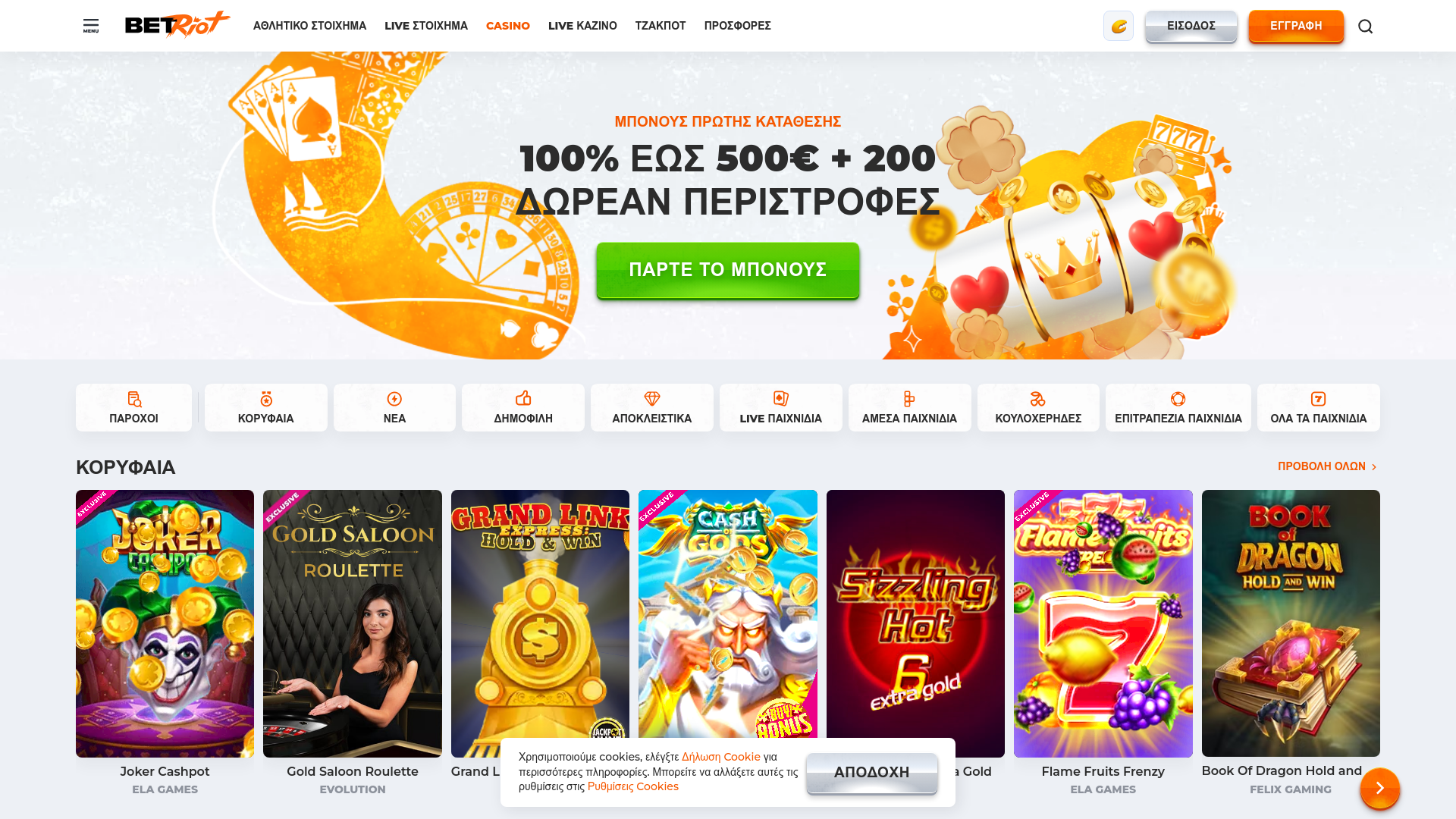This screenshot has height=819, width=1456.
Task: Select the ΚΟΥΛΟΧΕΡΗΔΕΣ slots category
Action: [1038, 408]
